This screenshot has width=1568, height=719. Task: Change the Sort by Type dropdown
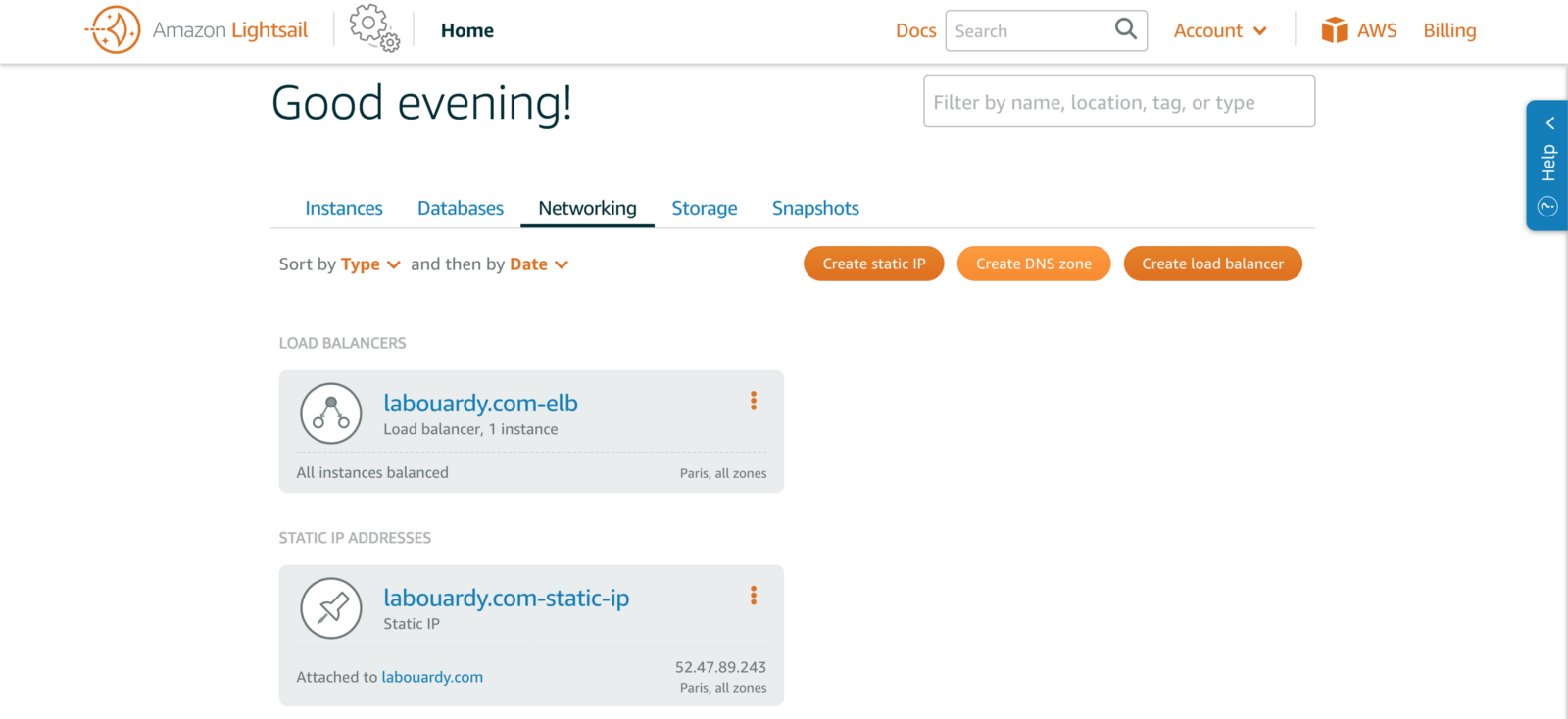coord(370,264)
